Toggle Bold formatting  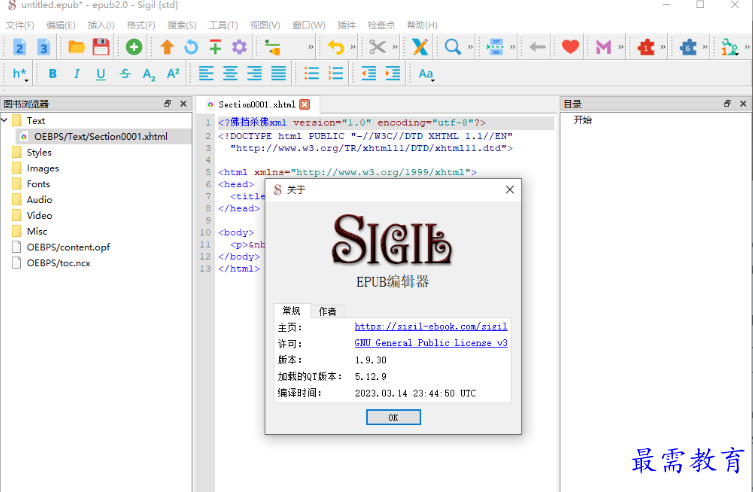[52, 73]
